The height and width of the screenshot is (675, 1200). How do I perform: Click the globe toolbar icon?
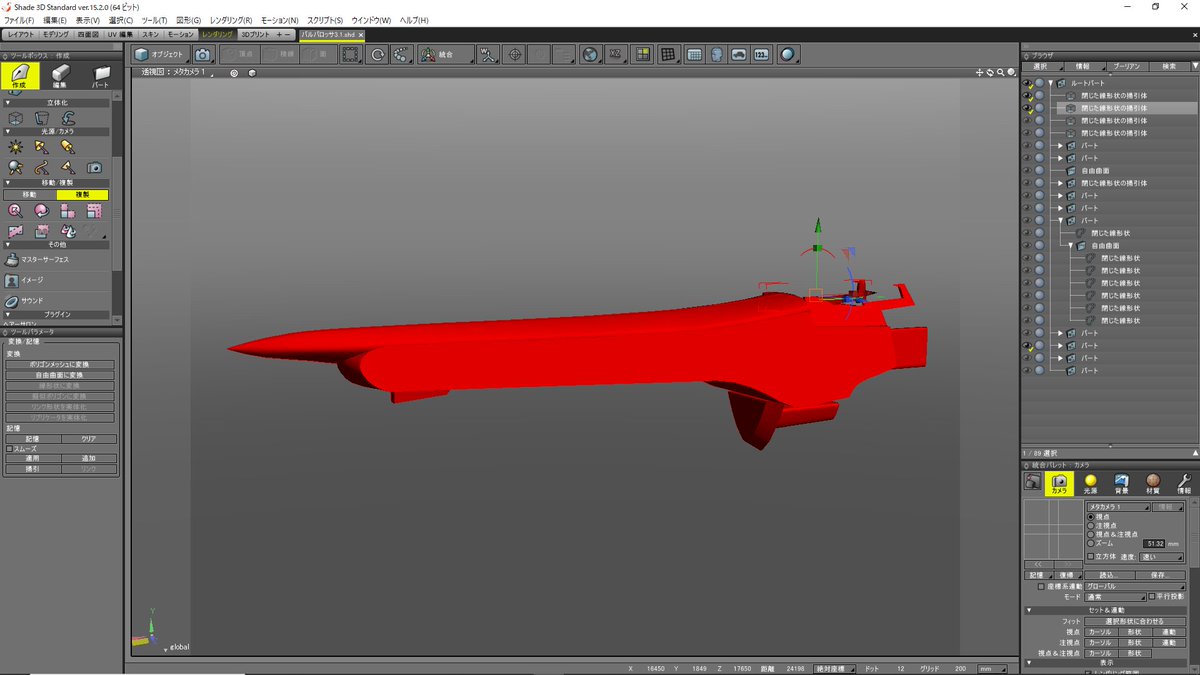(590, 55)
